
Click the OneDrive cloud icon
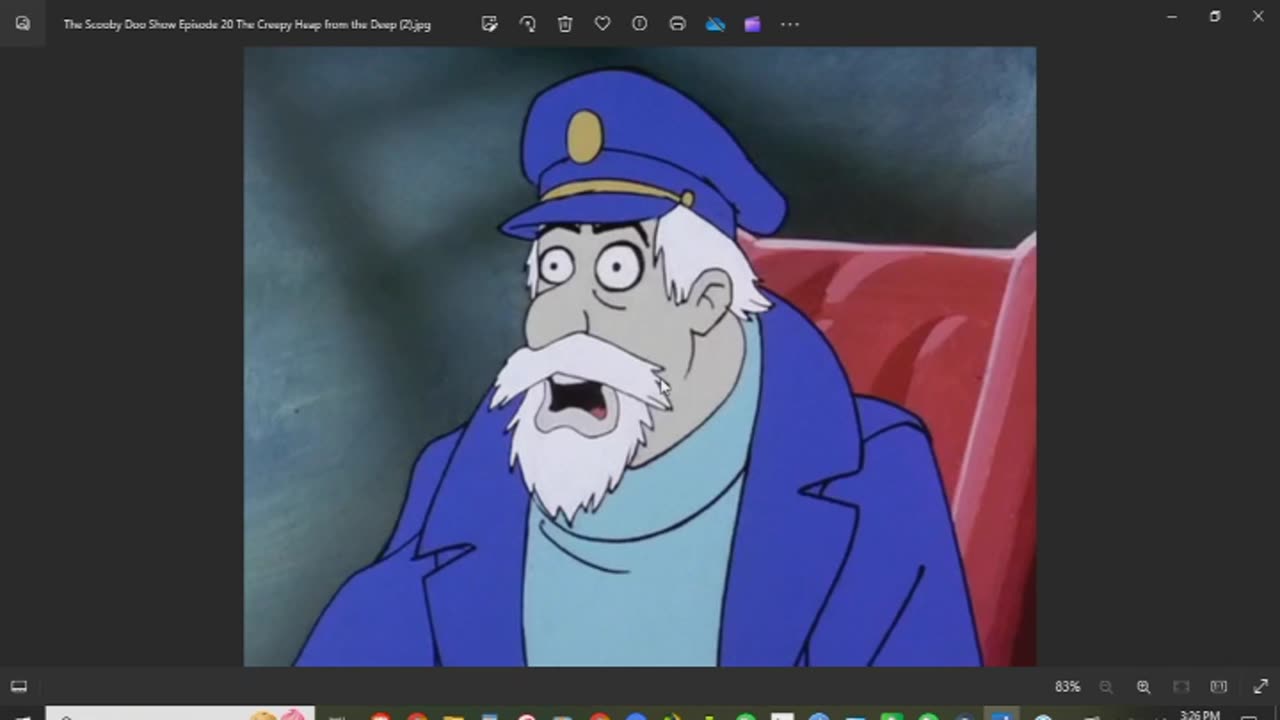(715, 24)
